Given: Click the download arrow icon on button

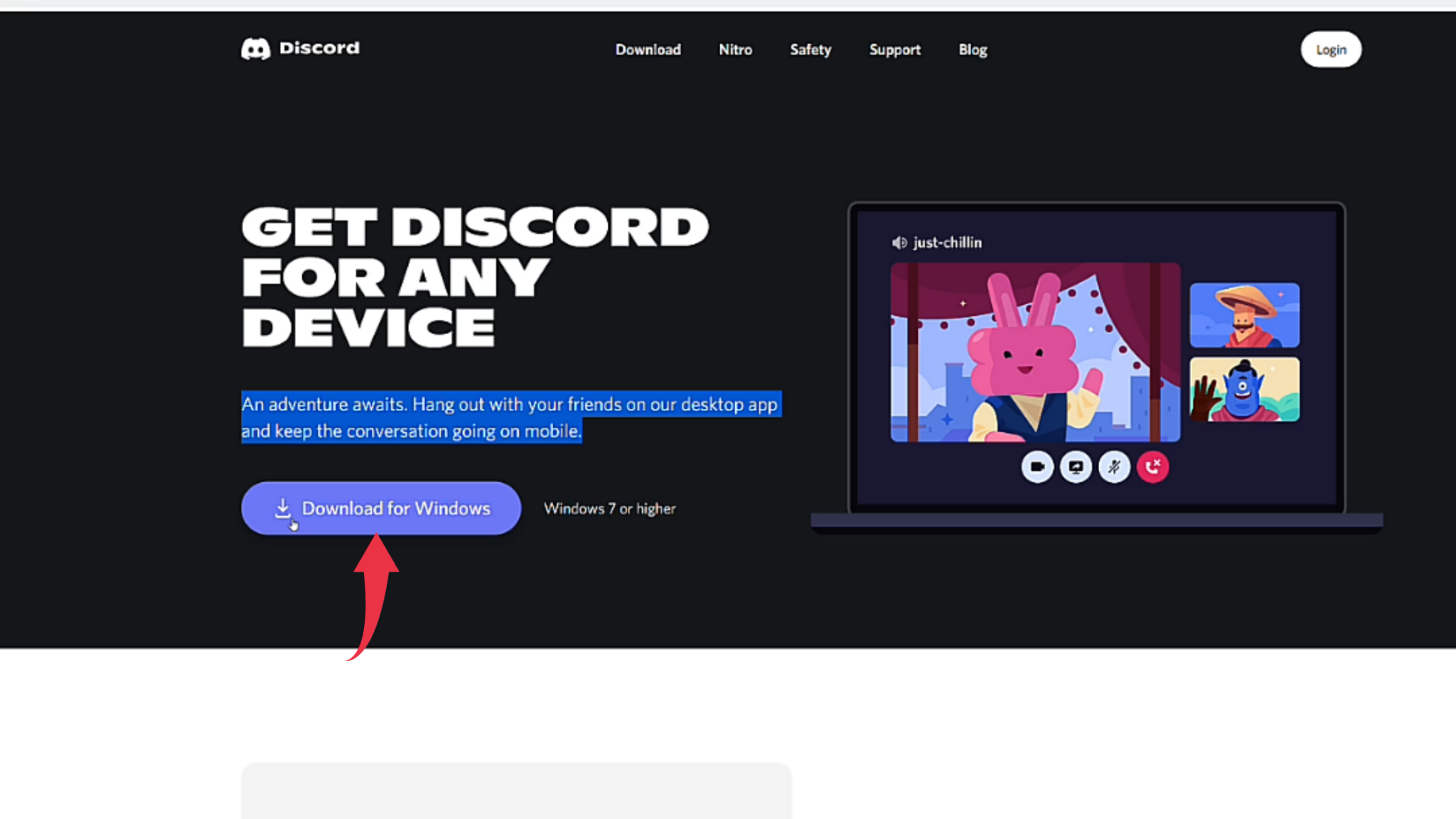Looking at the screenshot, I should [x=282, y=508].
